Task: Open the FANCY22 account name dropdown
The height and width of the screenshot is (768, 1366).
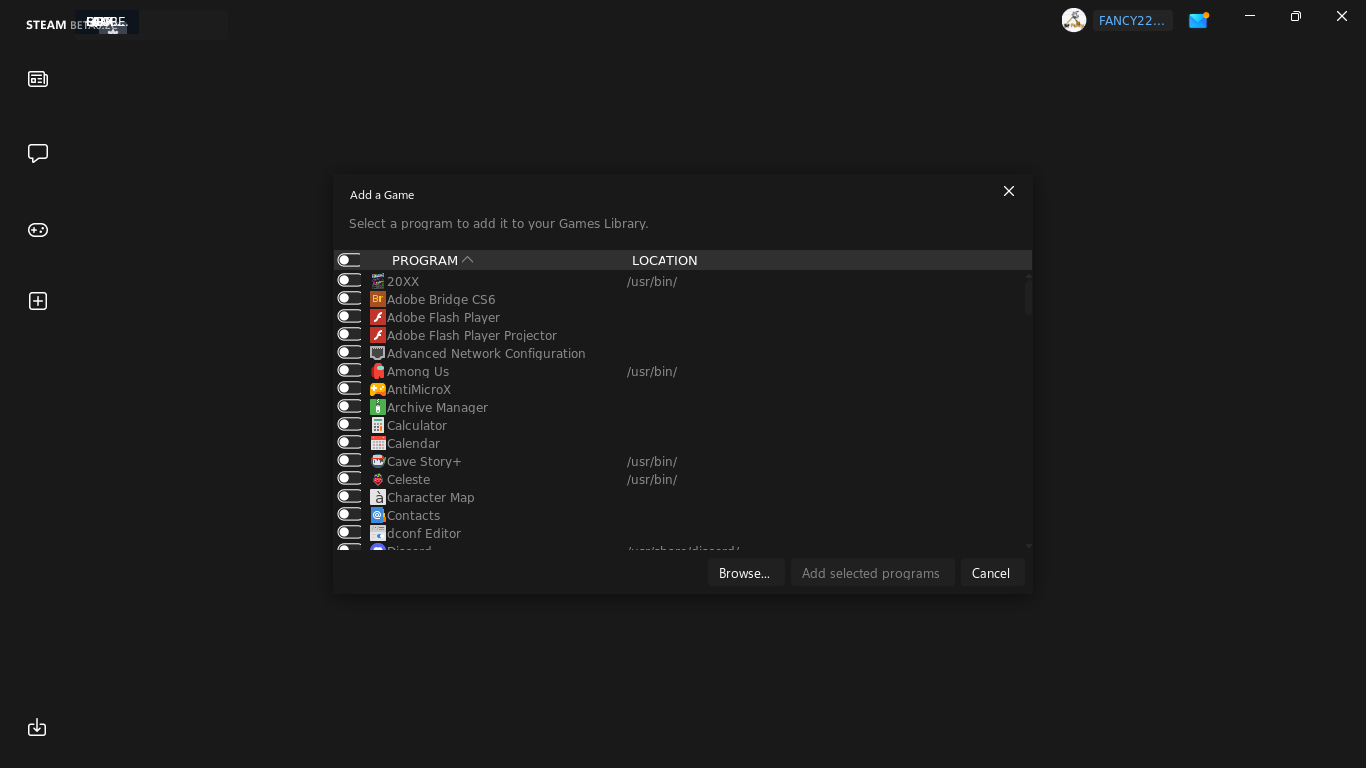Action: point(1132,20)
